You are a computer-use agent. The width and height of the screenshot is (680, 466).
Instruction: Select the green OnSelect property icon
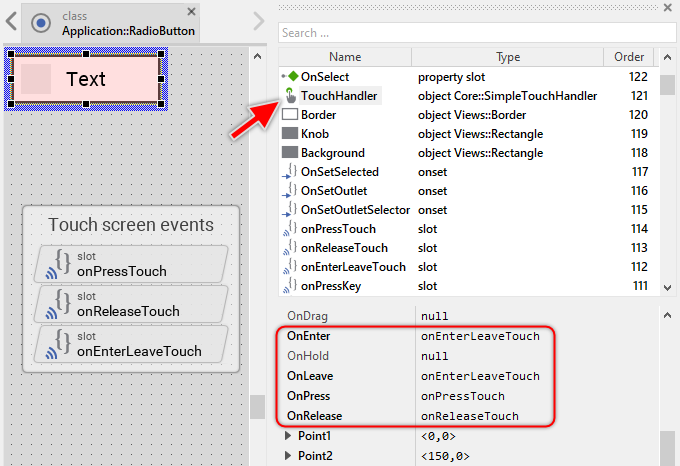pyautogui.click(x=291, y=76)
